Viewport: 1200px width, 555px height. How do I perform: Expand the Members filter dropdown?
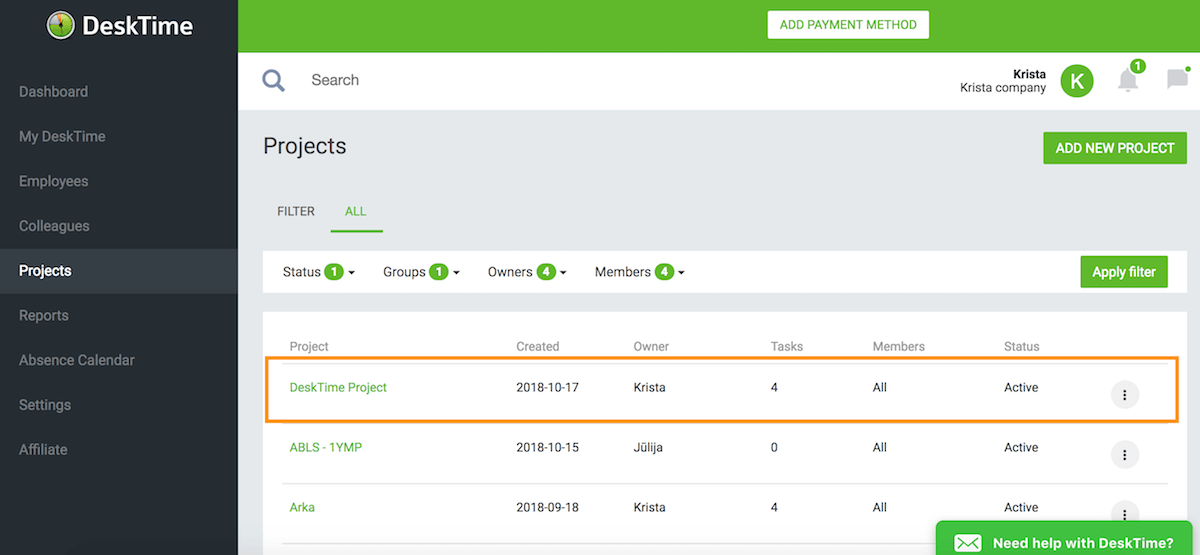click(639, 272)
